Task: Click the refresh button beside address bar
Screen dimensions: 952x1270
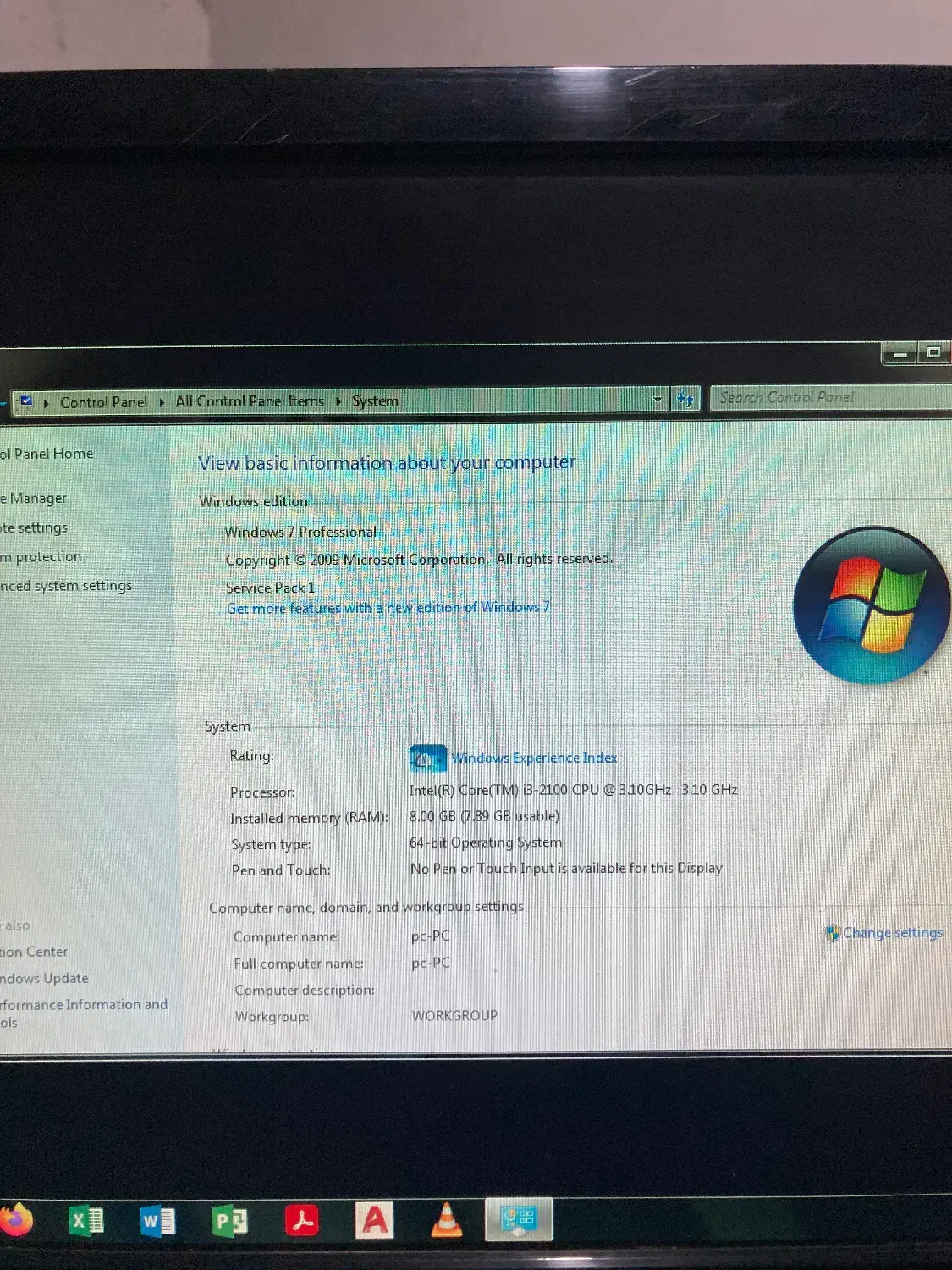Action: point(685,399)
